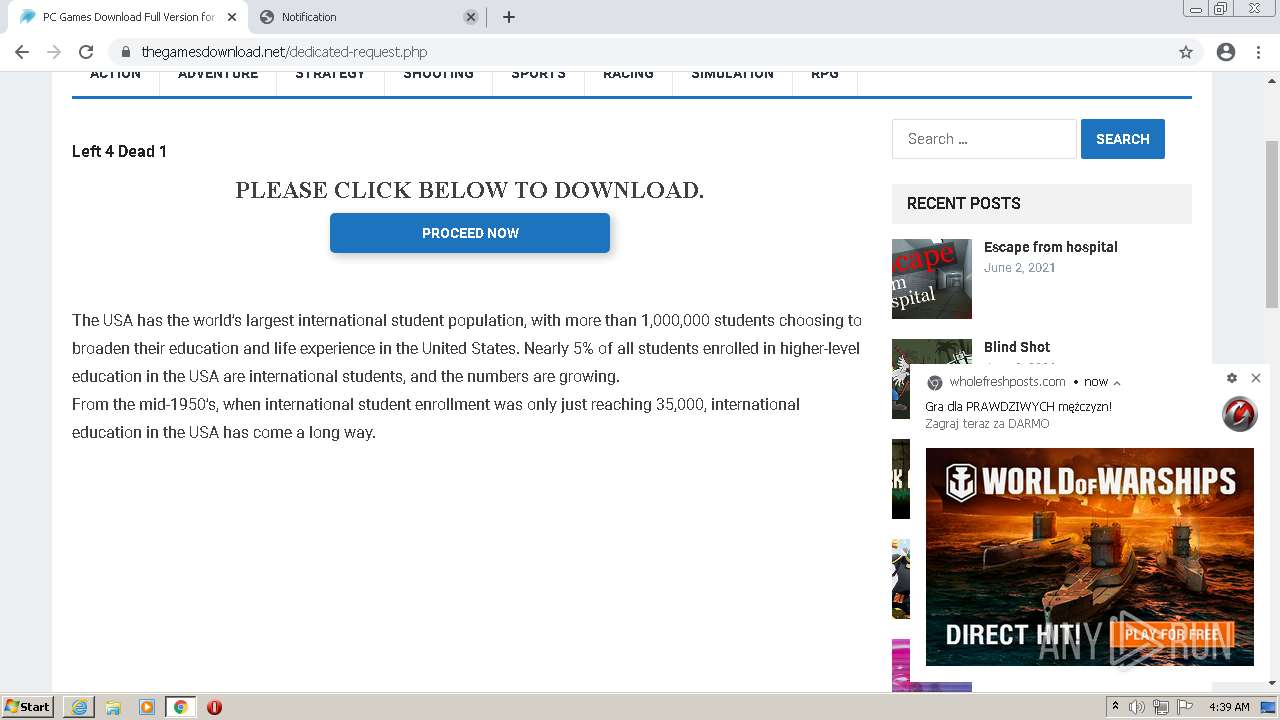Viewport: 1280px width, 720px height.
Task: Click the PROCEED NOW button
Action: (470, 233)
